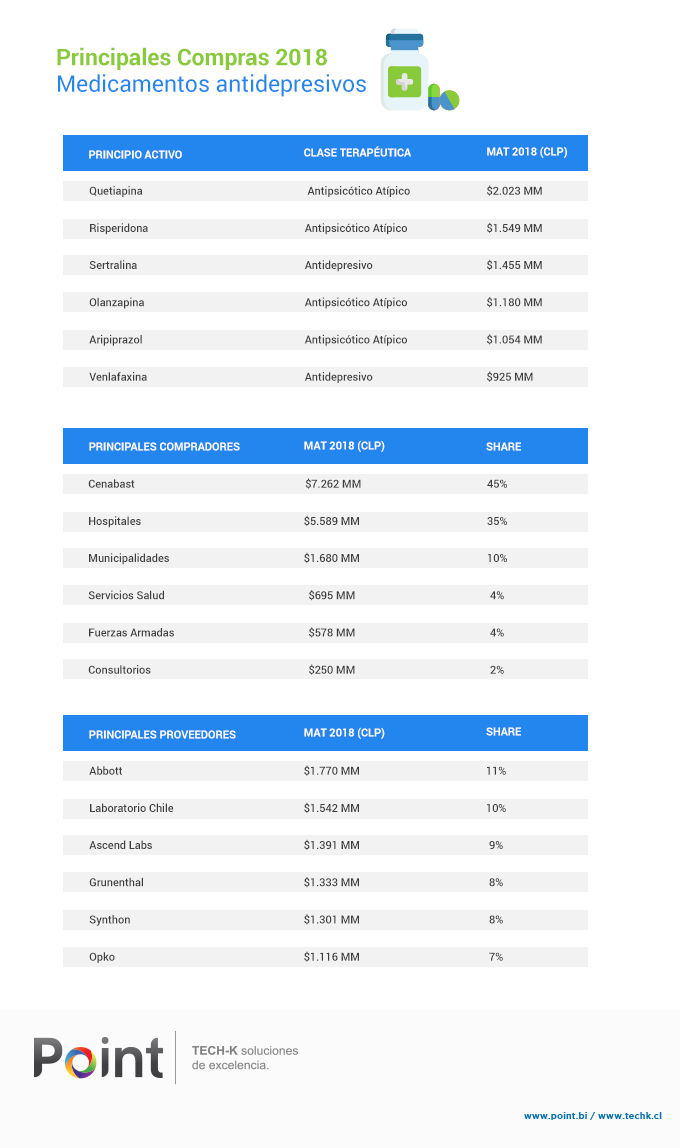Image resolution: width=680 pixels, height=1148 pixels.
Task: Click the Medicamentos antidepresivos subtitle
Action: pos(212,84)
